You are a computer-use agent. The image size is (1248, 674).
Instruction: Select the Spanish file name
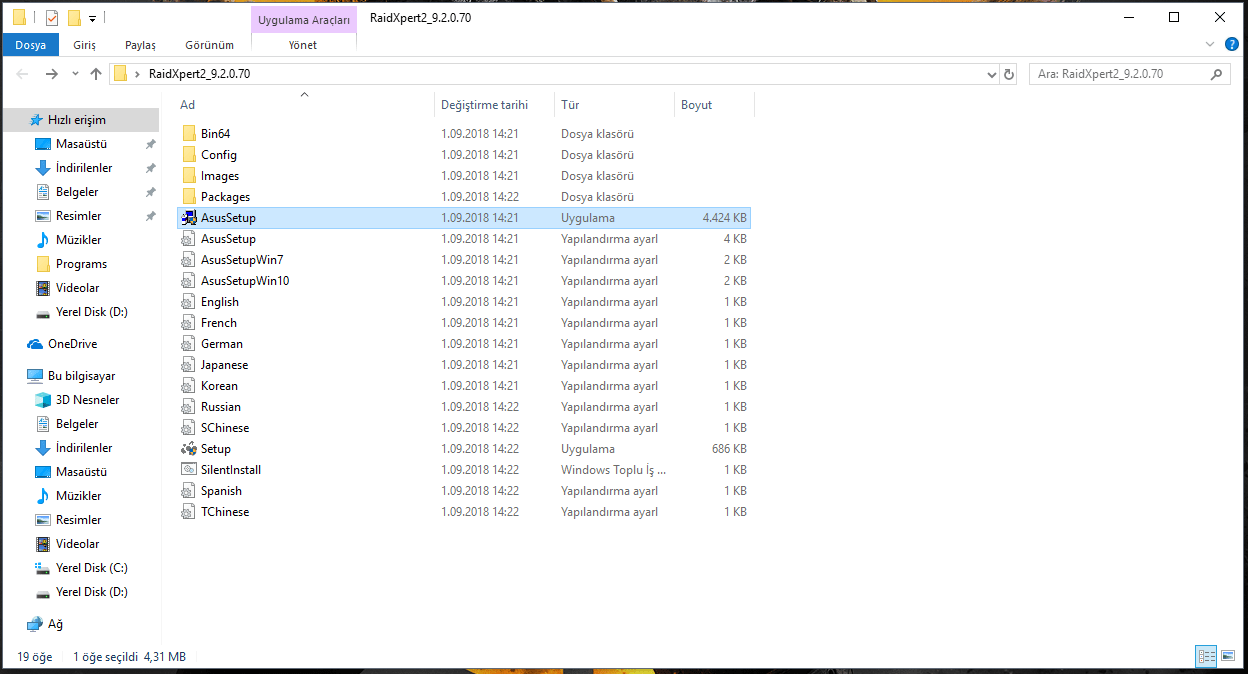coord(222,491)
